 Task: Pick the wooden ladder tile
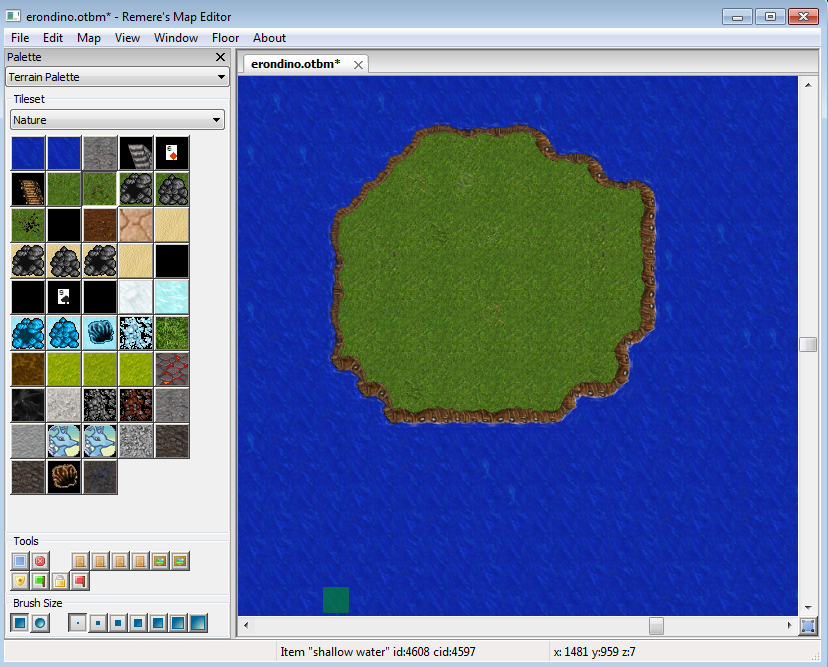point(28,189)
